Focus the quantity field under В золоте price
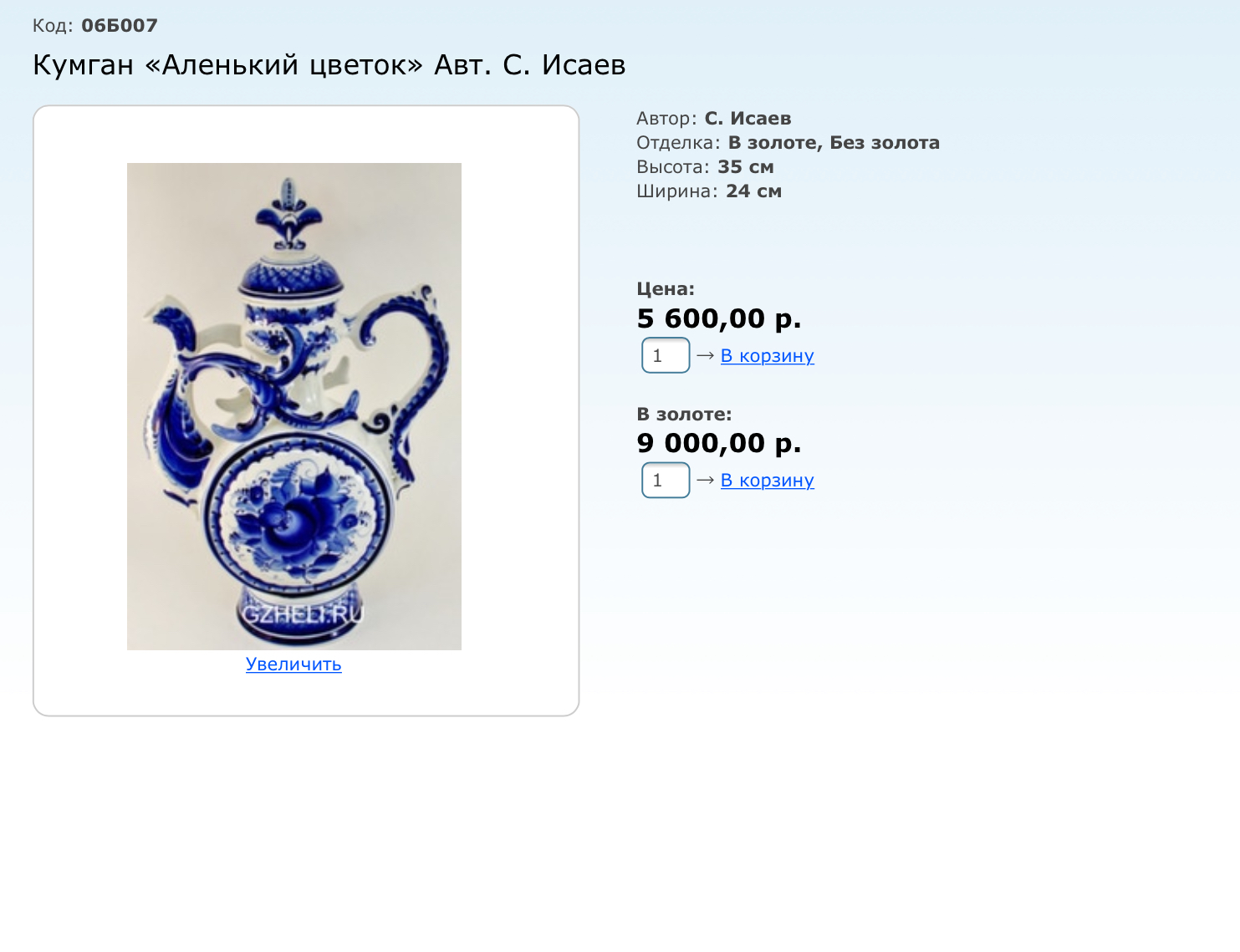Image resolution: width=1240 pixels, height=952 pixels. coord(666,480)
